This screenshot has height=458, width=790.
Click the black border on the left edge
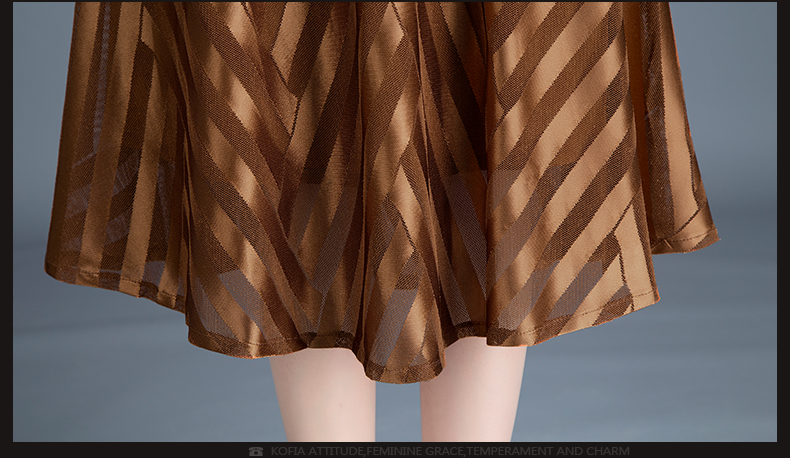[6, 220]
